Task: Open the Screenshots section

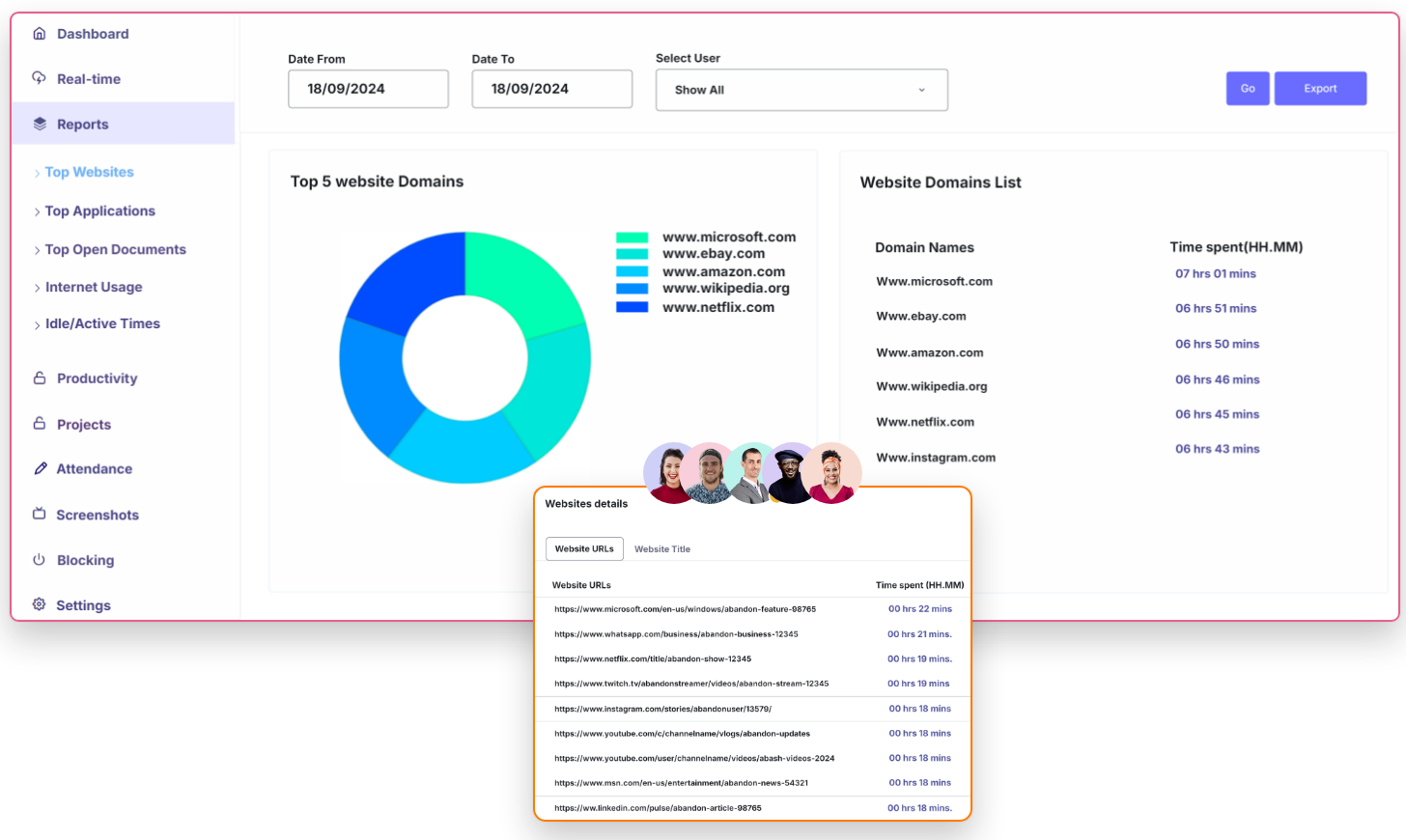Action: 98,516
